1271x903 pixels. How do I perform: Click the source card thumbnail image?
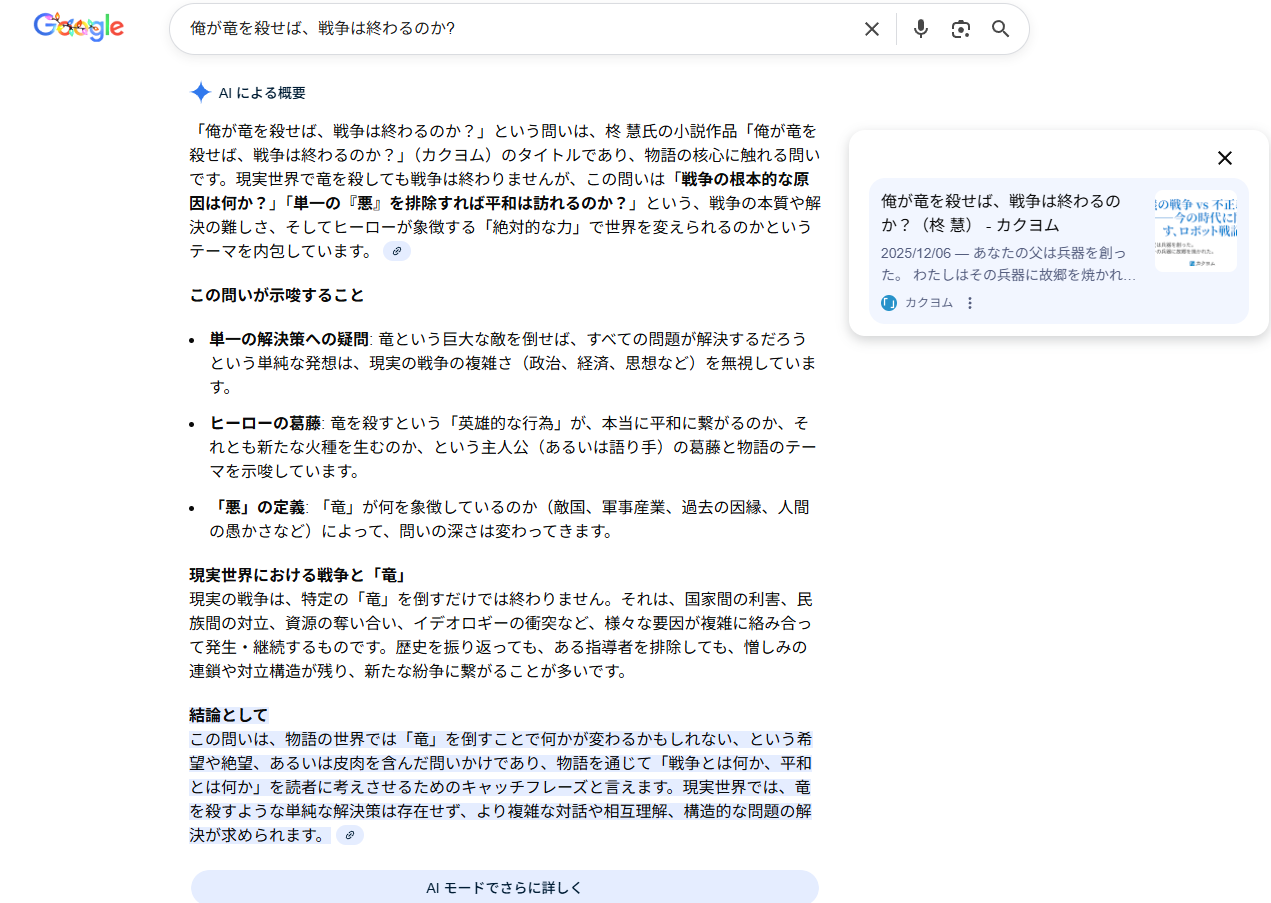coord(1195,231)
